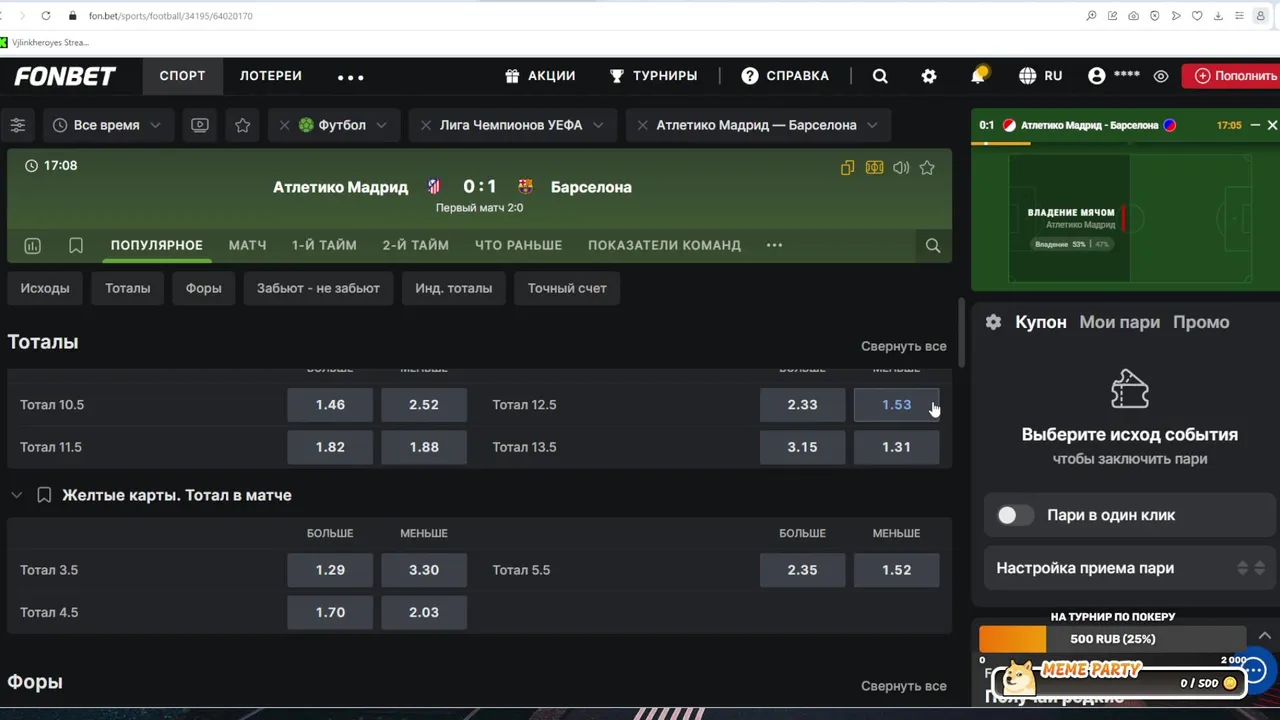
Task: Search markets within the match
Action: click(x=933, y=245)
